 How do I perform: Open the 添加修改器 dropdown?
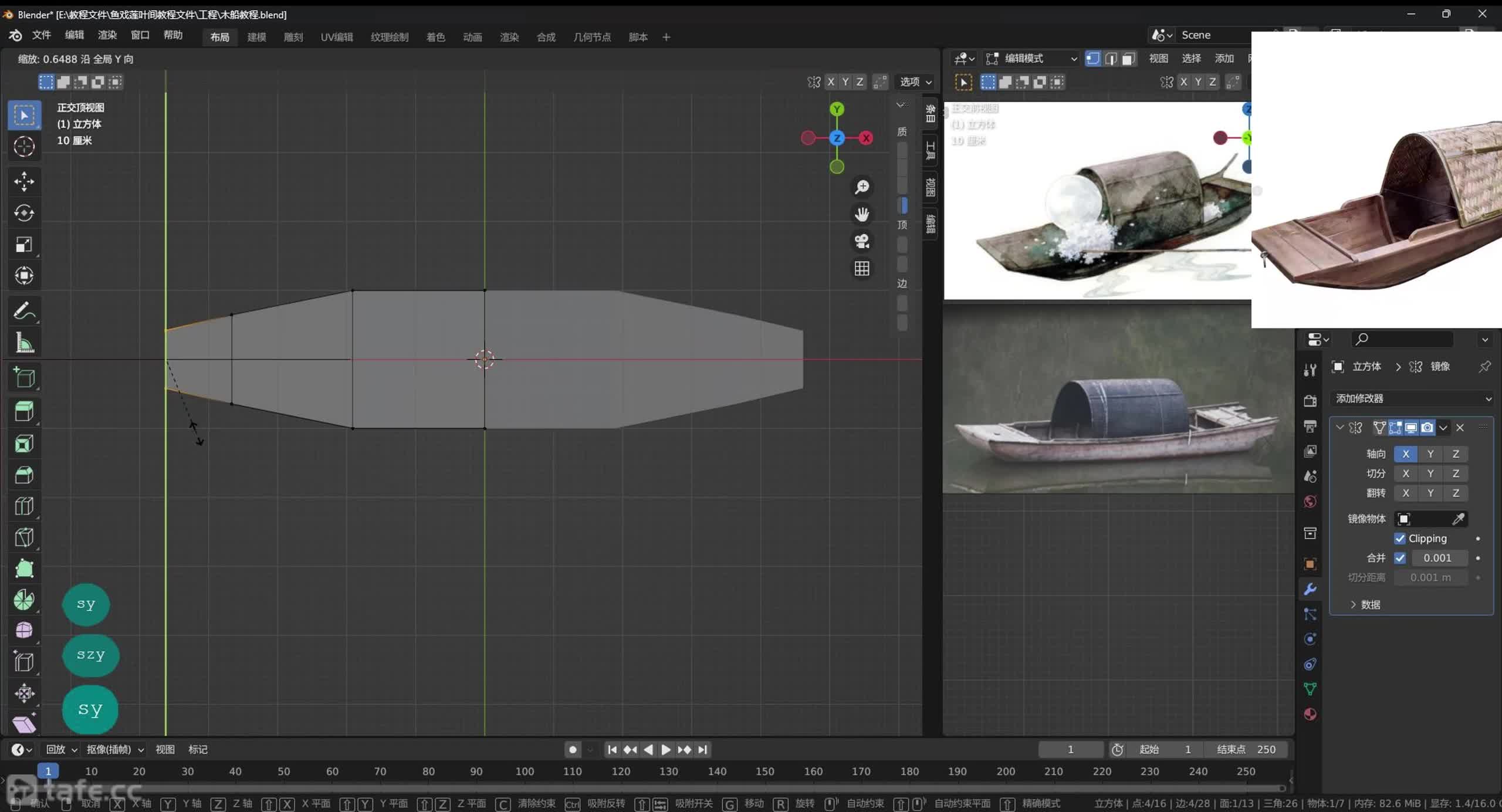point(1412,398)
